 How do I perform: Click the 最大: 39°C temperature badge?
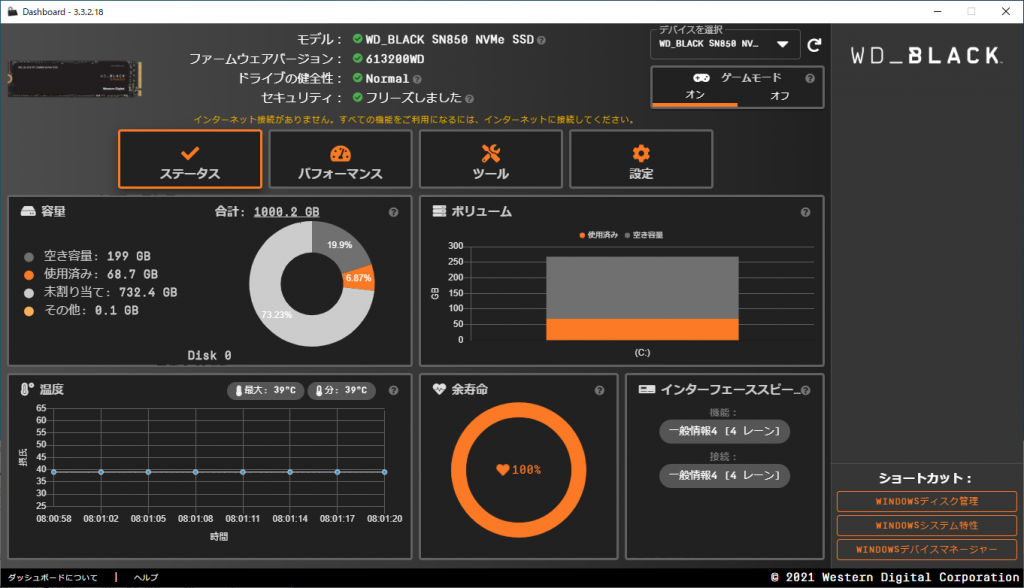266,391
